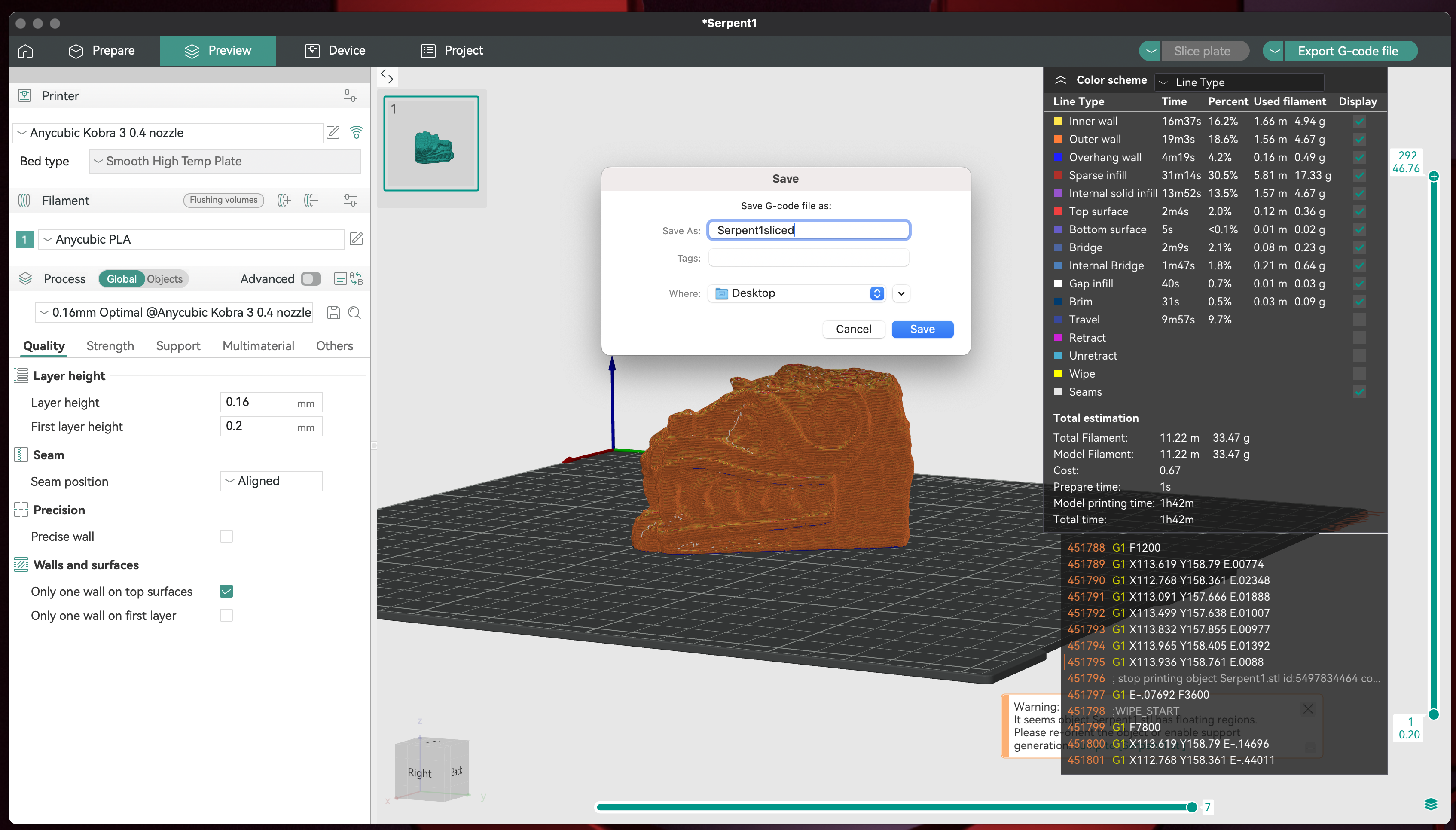Open the compare presets icon
The width and height of the screenshot is (1456, 830).
[356, 279]
